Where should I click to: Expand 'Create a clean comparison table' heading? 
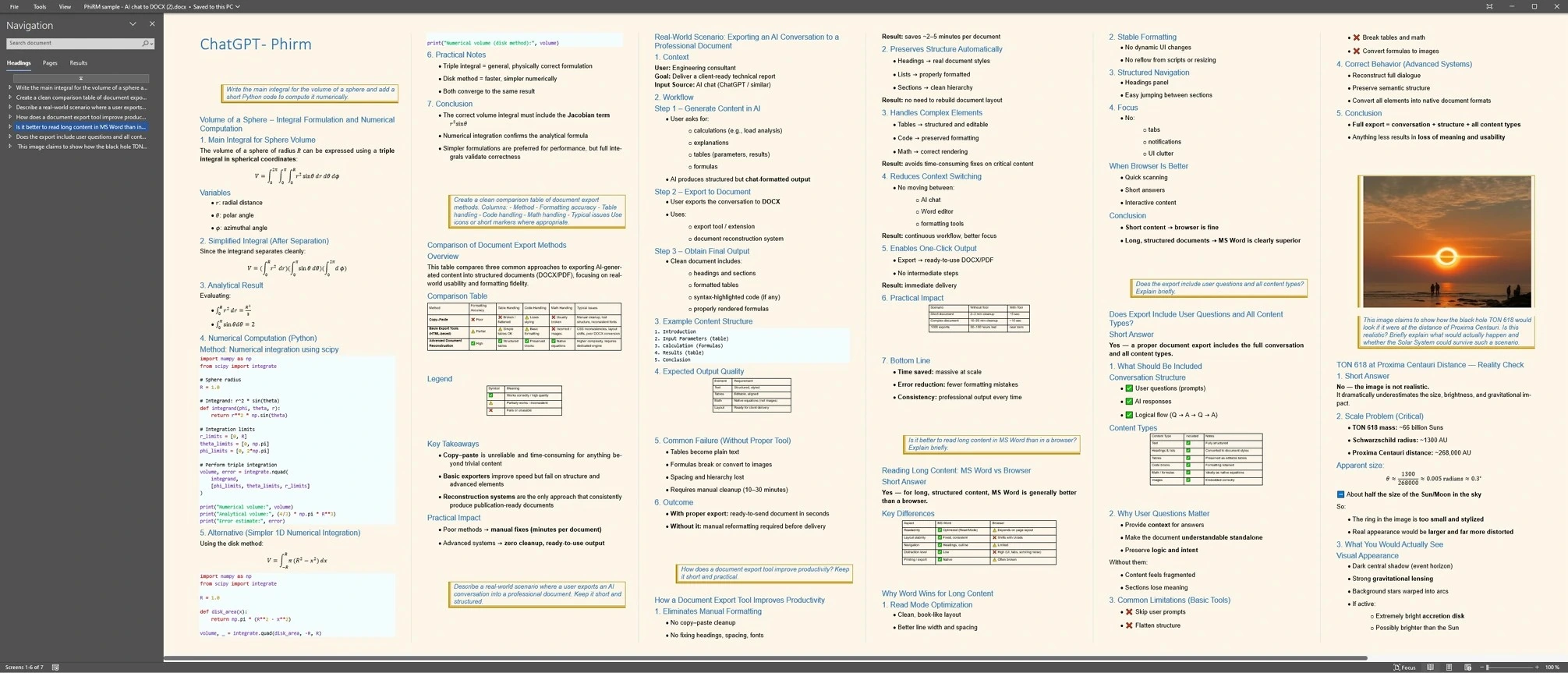click(x=10, y=97)
